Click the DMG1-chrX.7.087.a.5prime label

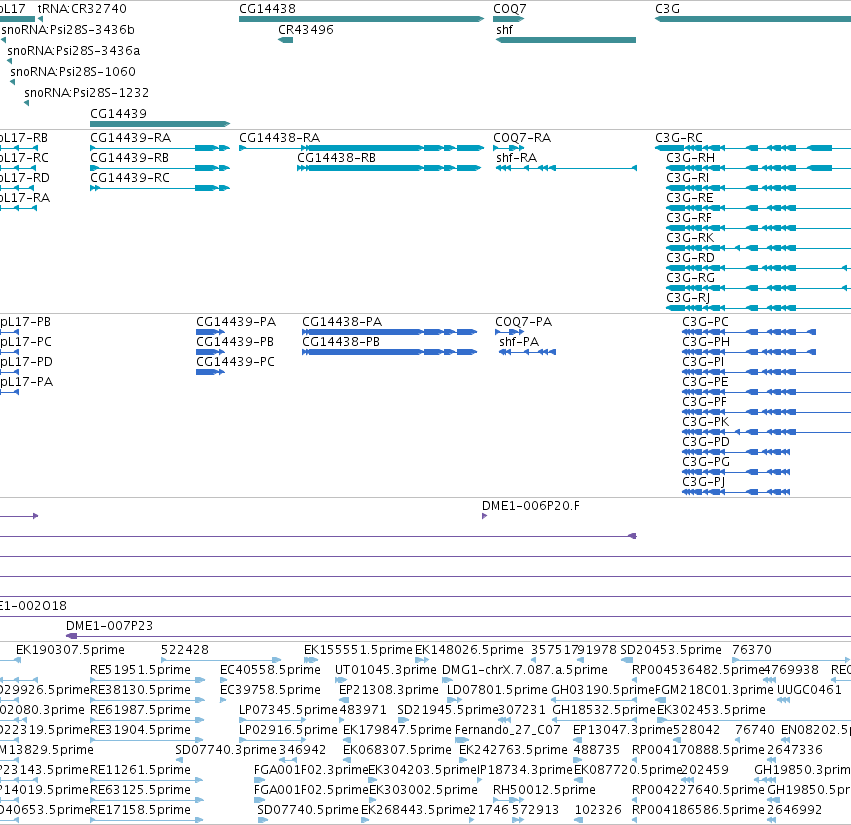(x=525, y=670)
